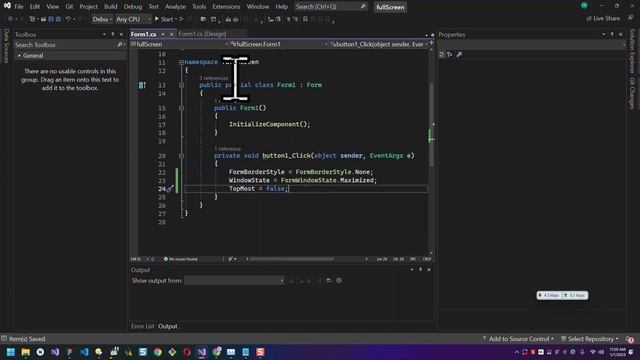Click the account avatar icon
Image resolution: width=640 pixels, height=360 pixels.
coord(584,6)
